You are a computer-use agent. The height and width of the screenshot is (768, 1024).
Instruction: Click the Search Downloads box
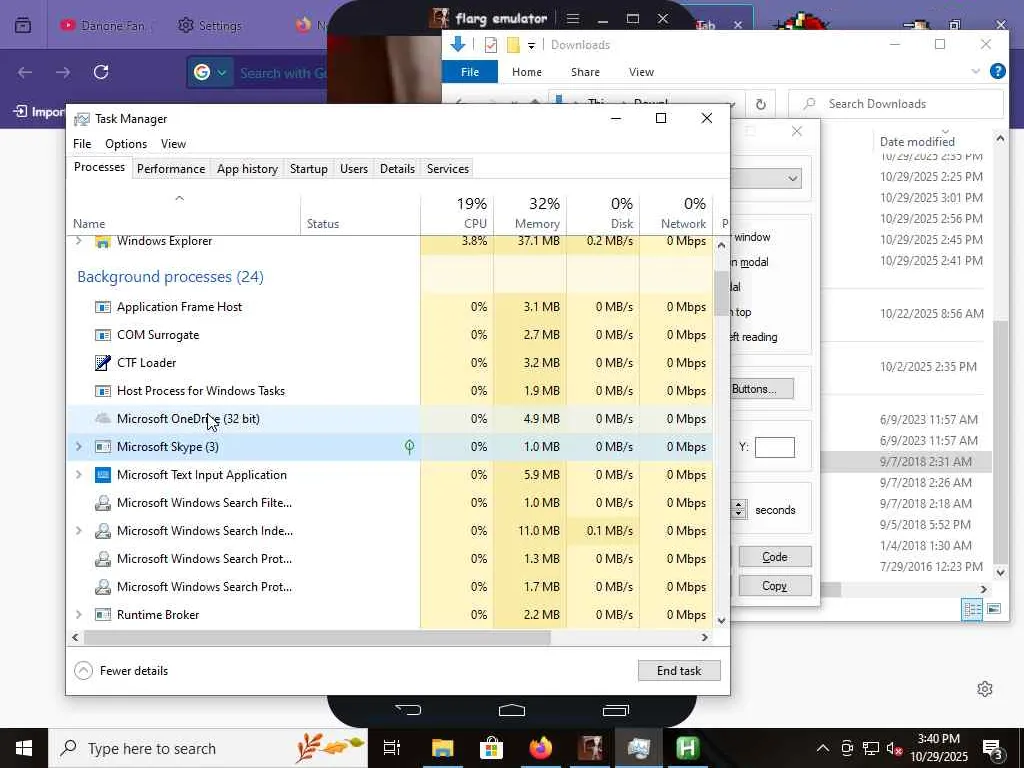pos(895,104)
